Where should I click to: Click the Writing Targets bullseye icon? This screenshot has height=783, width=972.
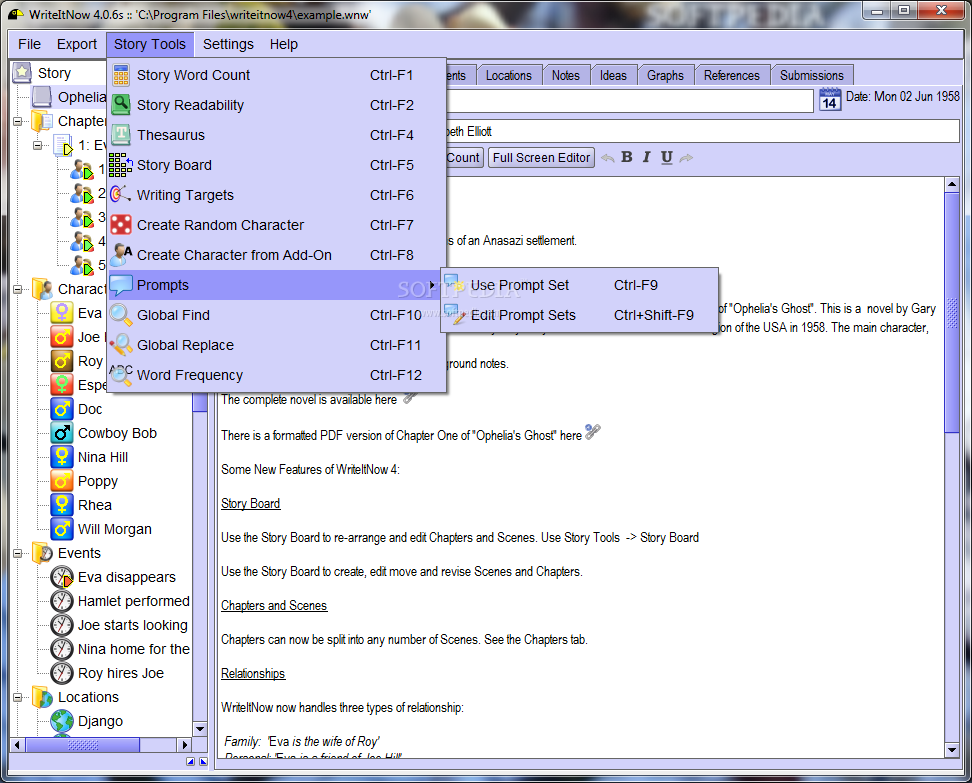(120, 195)
